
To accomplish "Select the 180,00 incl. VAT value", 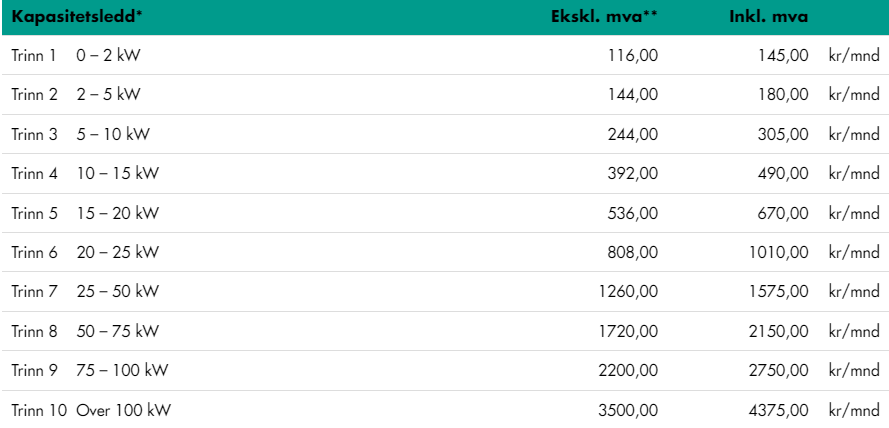I will (785, 94).
